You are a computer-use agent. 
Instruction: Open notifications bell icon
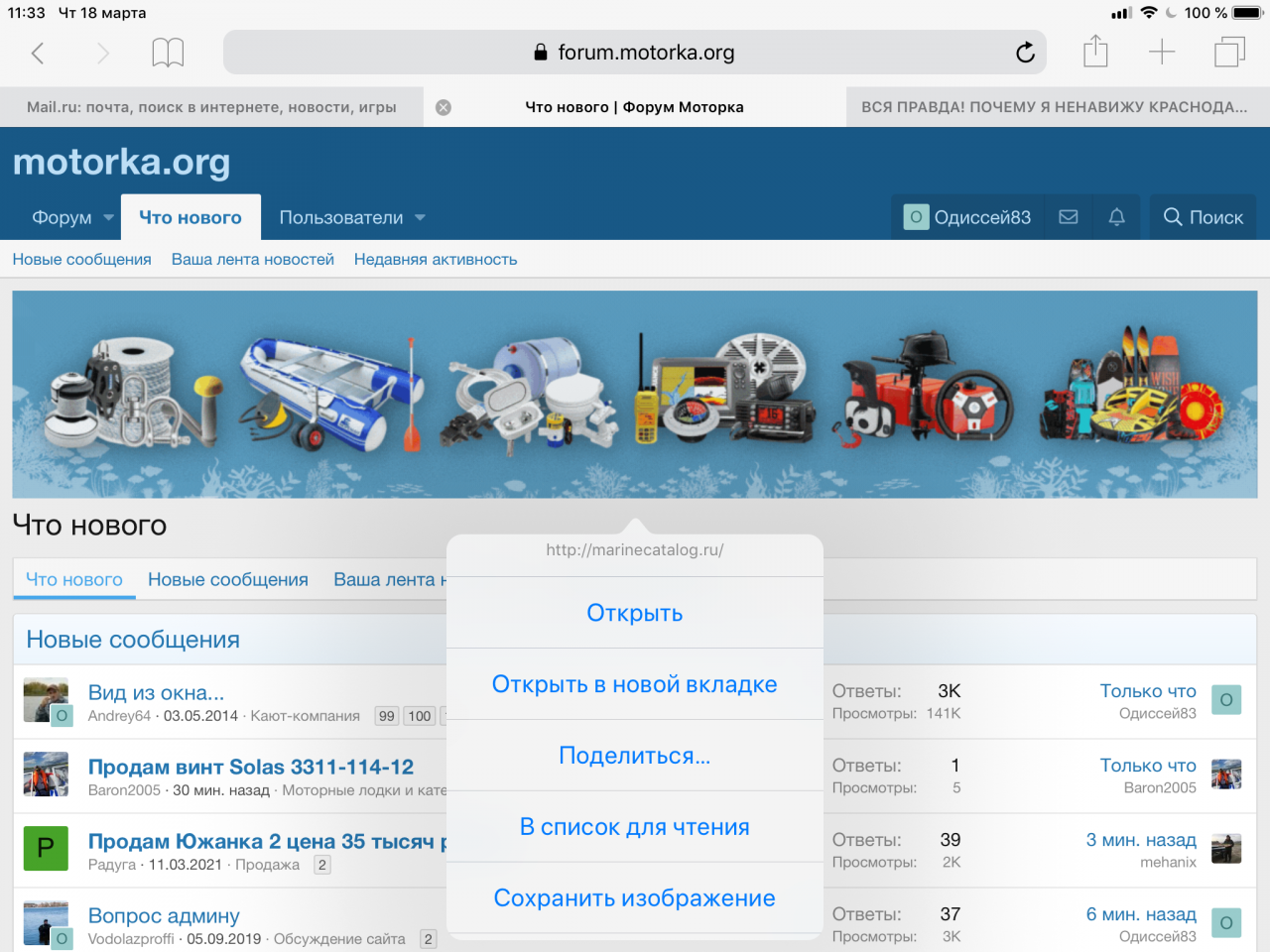coord(1116,217)
